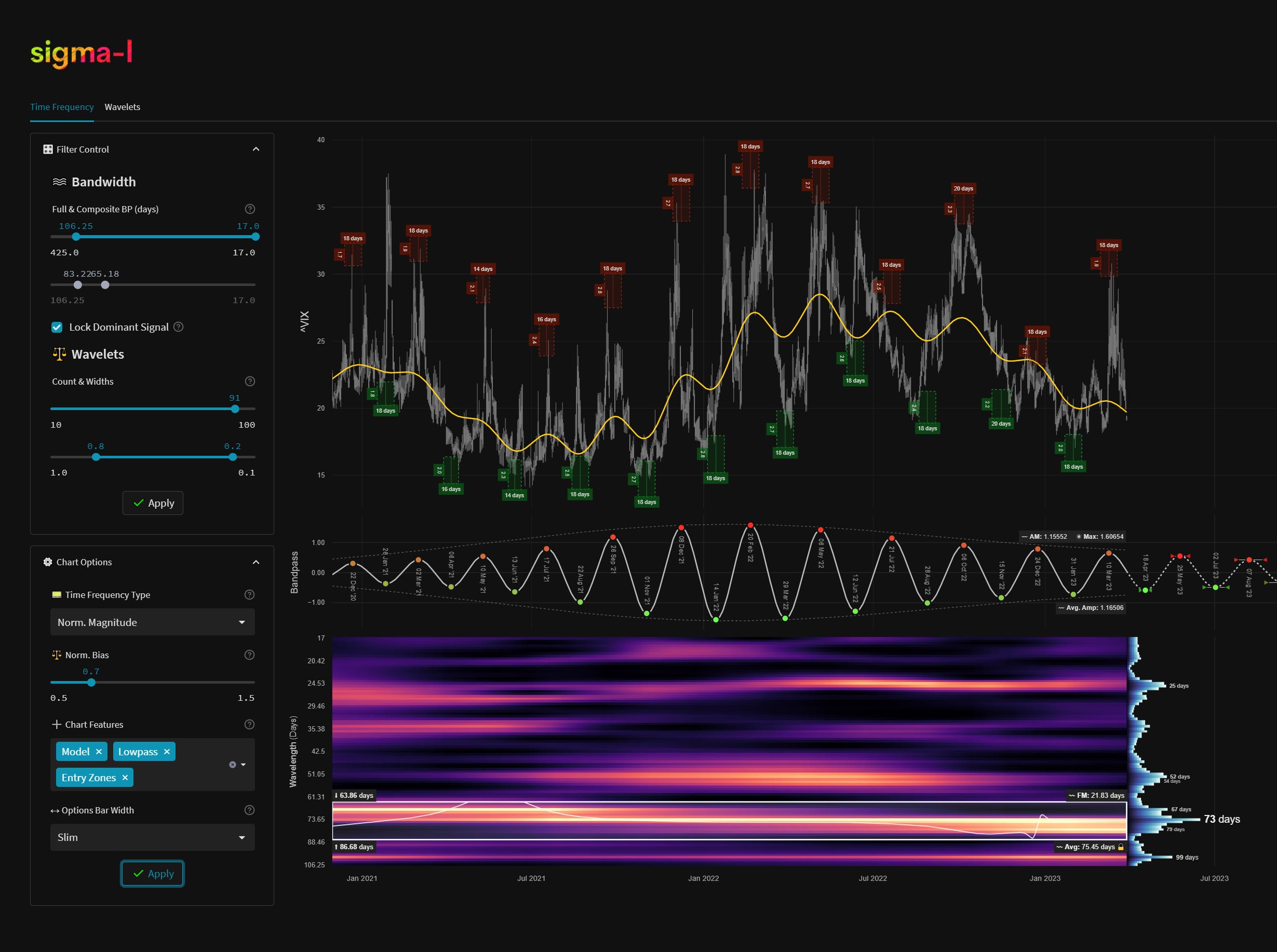The image size is (1277, 952).
Task: Remove the Lowpass chart feature tag
Action: (x=167, y=752)
